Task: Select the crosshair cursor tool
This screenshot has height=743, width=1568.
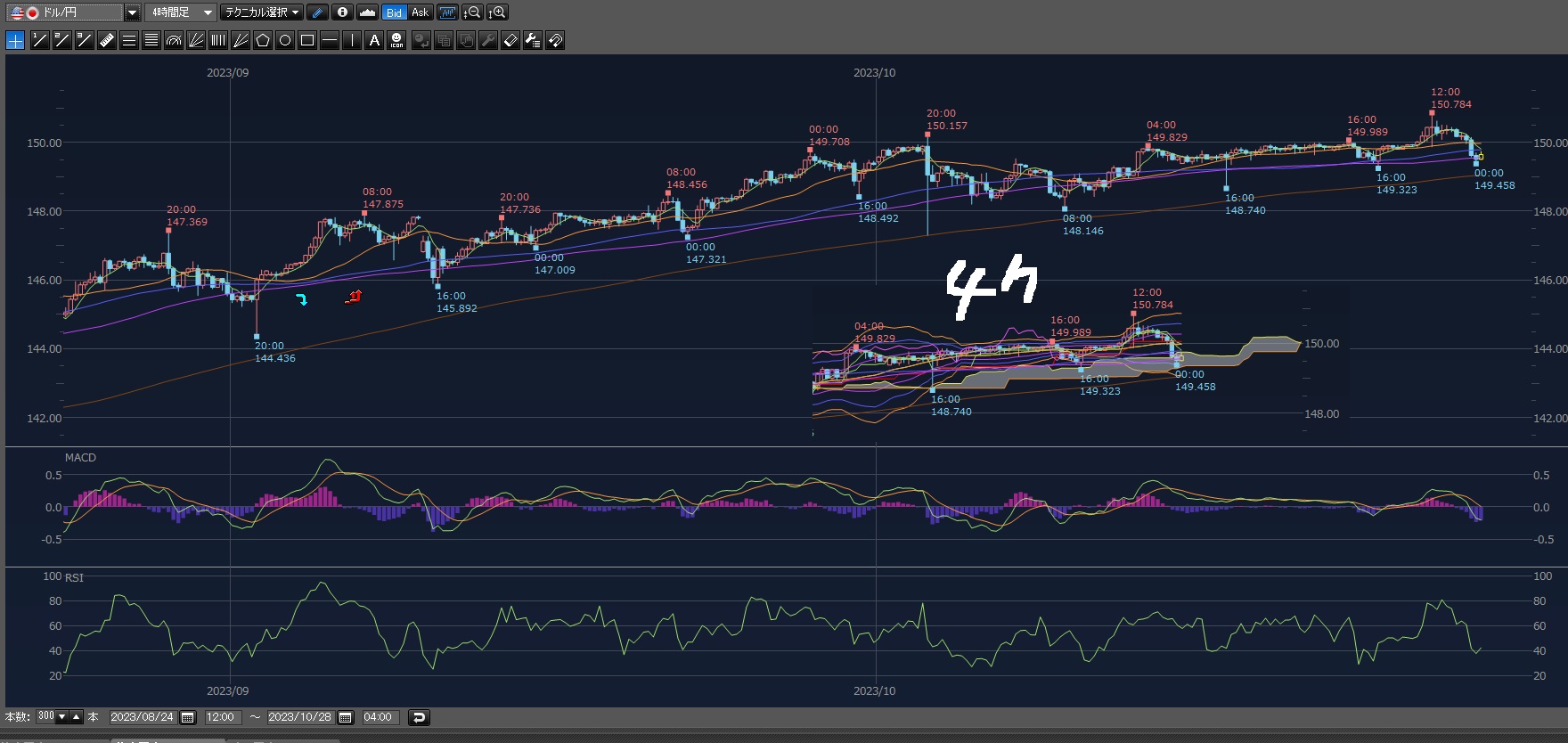Action: [15, 40]
